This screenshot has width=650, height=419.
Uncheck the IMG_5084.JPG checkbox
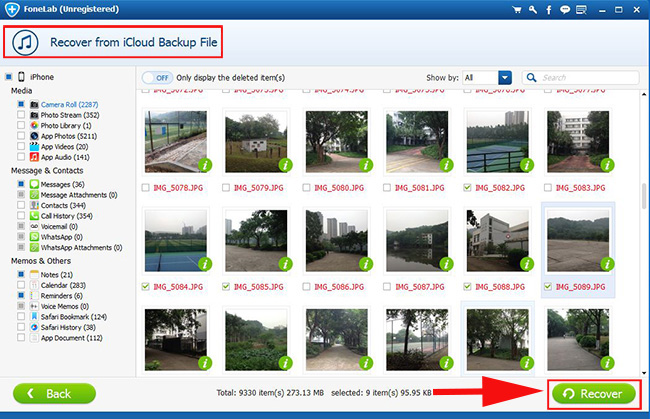tap(146, 286)
